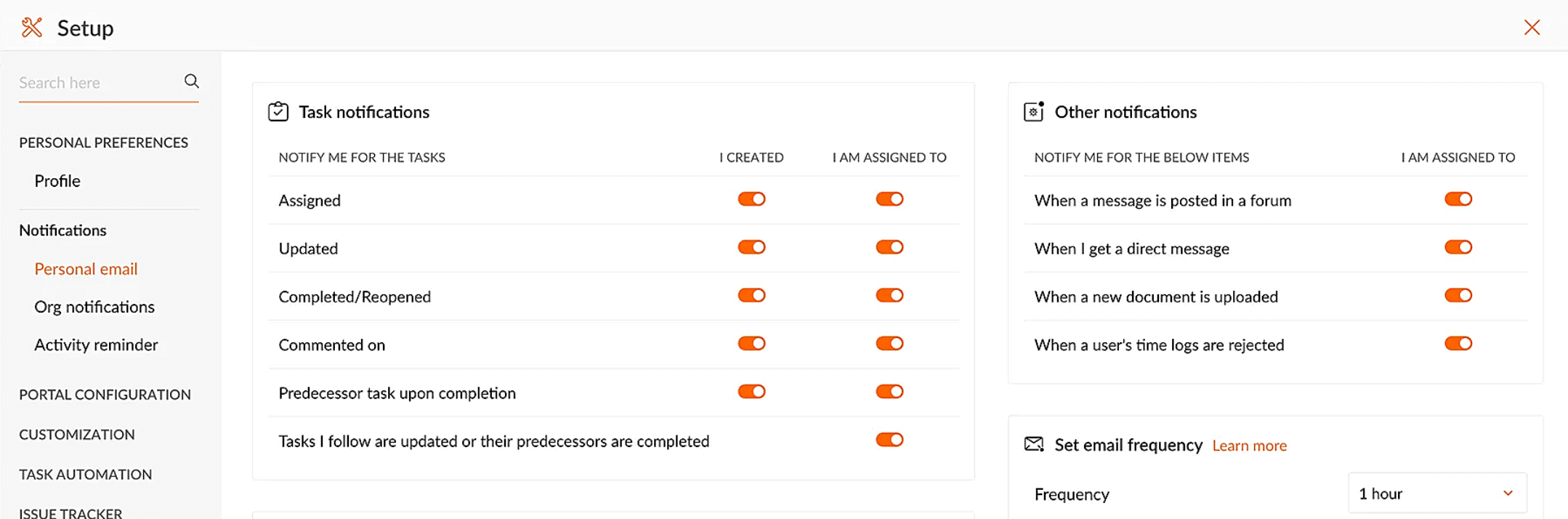Click the Other notifications icon
This screenshot has width=1568, height=519.
coord(1033,112)
